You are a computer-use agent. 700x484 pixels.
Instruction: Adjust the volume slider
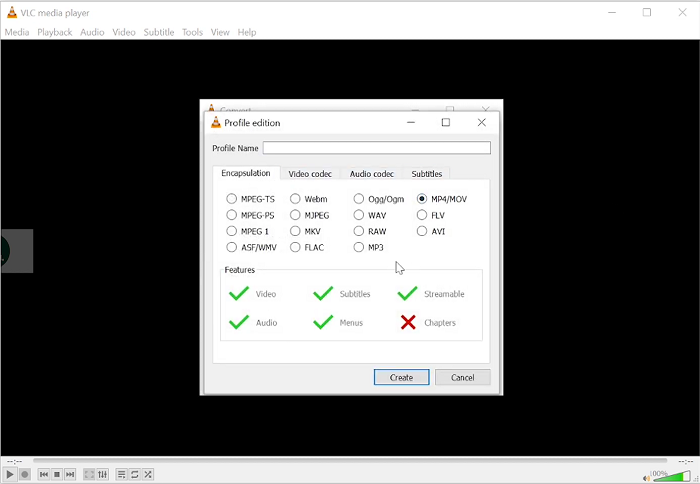click(671, 476)
